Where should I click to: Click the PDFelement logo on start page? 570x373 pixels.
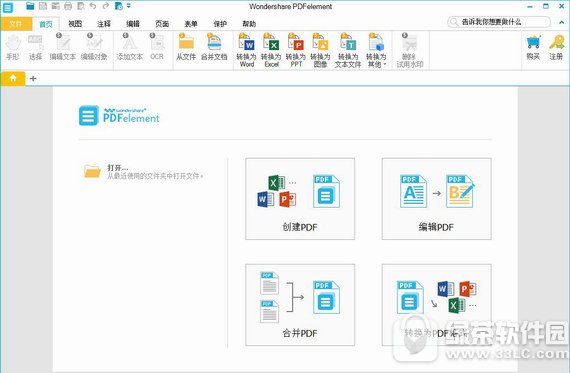[x=119, y=116]
